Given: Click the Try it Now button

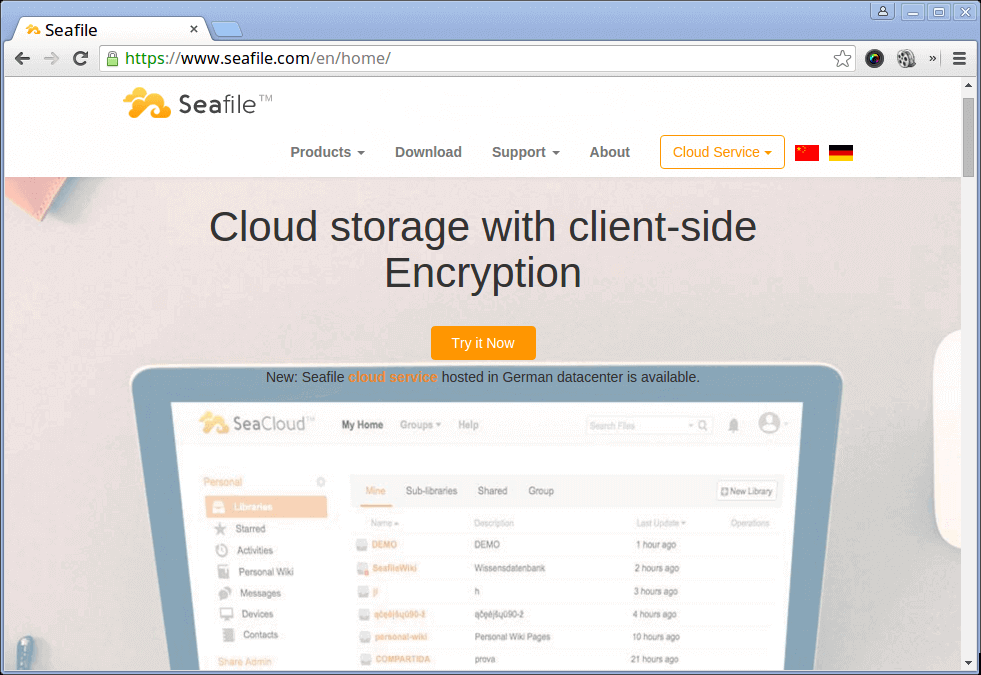Looking at the screenshot, I should pos(483,343).
